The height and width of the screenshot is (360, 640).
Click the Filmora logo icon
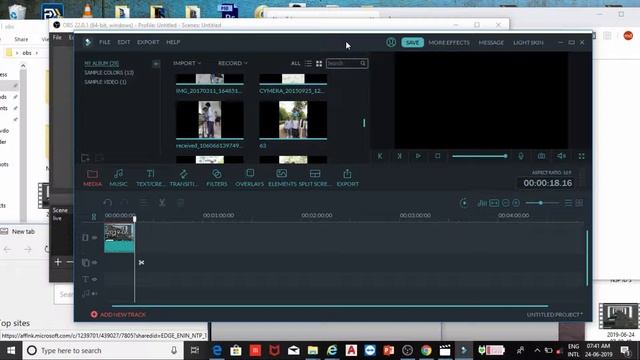pyautogui.click(x=87, y=42)
